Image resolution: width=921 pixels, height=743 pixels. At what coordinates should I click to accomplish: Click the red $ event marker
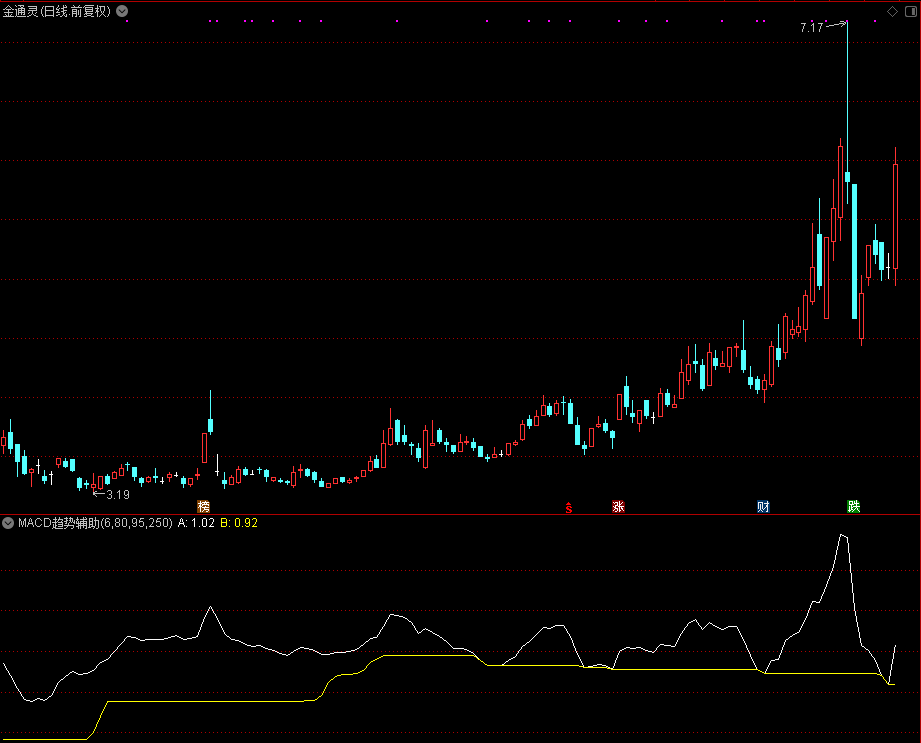569,506
